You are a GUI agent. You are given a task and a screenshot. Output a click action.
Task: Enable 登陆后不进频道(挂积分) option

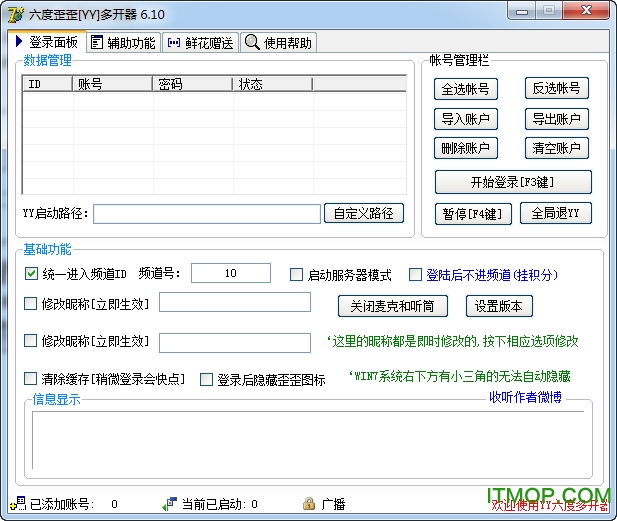415,275
